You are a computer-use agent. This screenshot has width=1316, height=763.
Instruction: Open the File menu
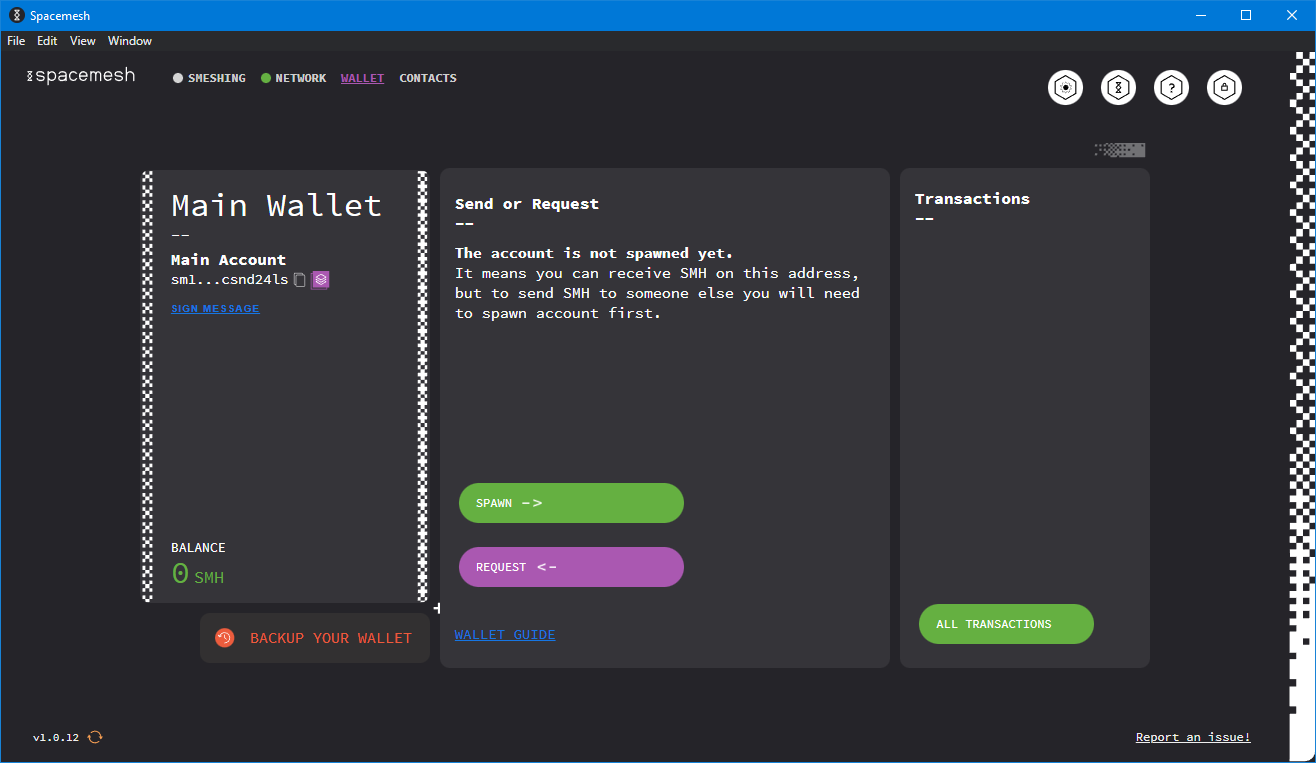[x=16, y=41]
